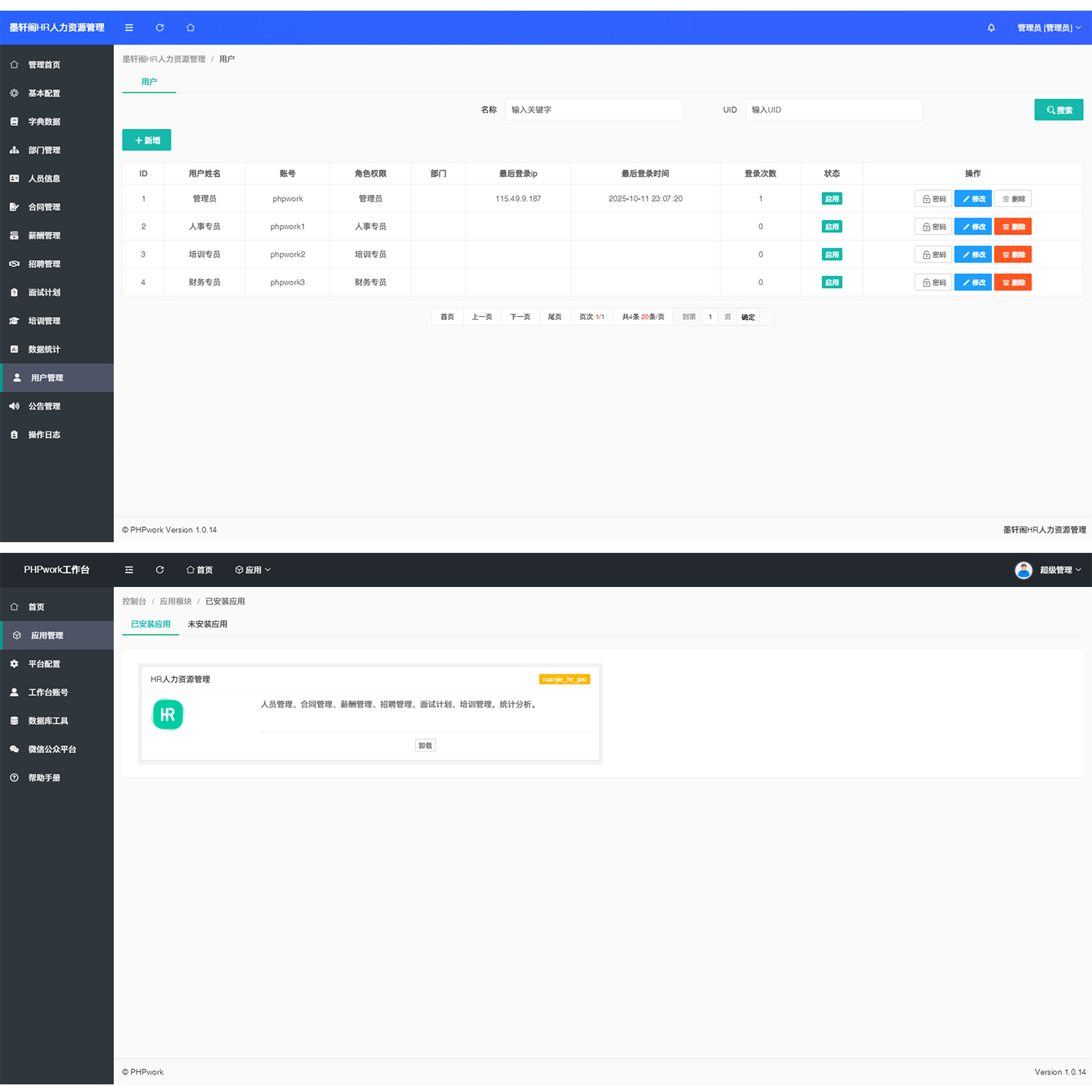Click the 新增 button
This screenshot has height=1092, width=1092.
(x=146, y=140)
